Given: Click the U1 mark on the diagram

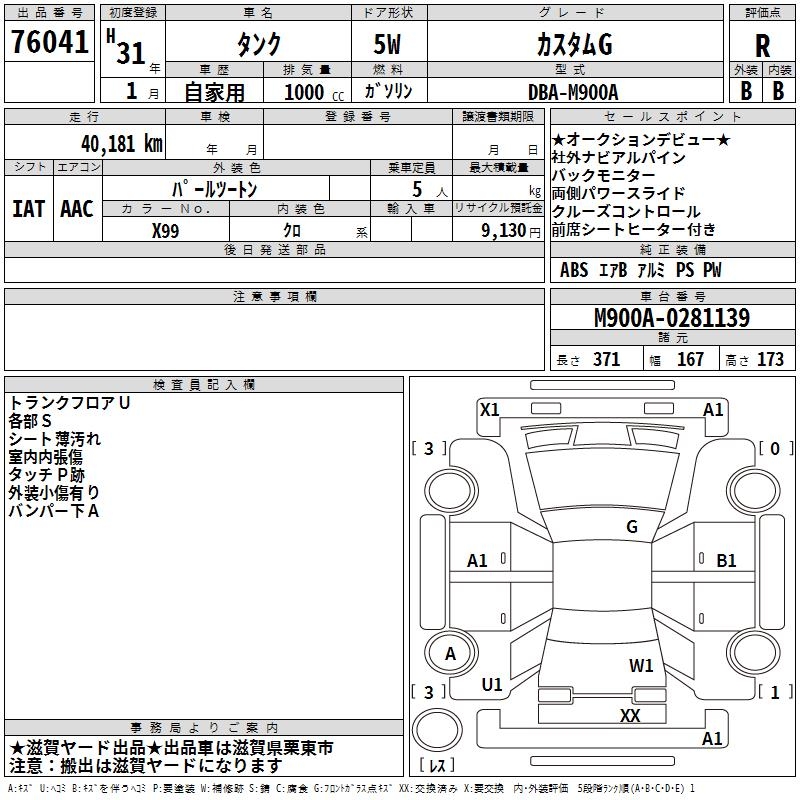Looking at the screenshot, I should coord(492,685).
